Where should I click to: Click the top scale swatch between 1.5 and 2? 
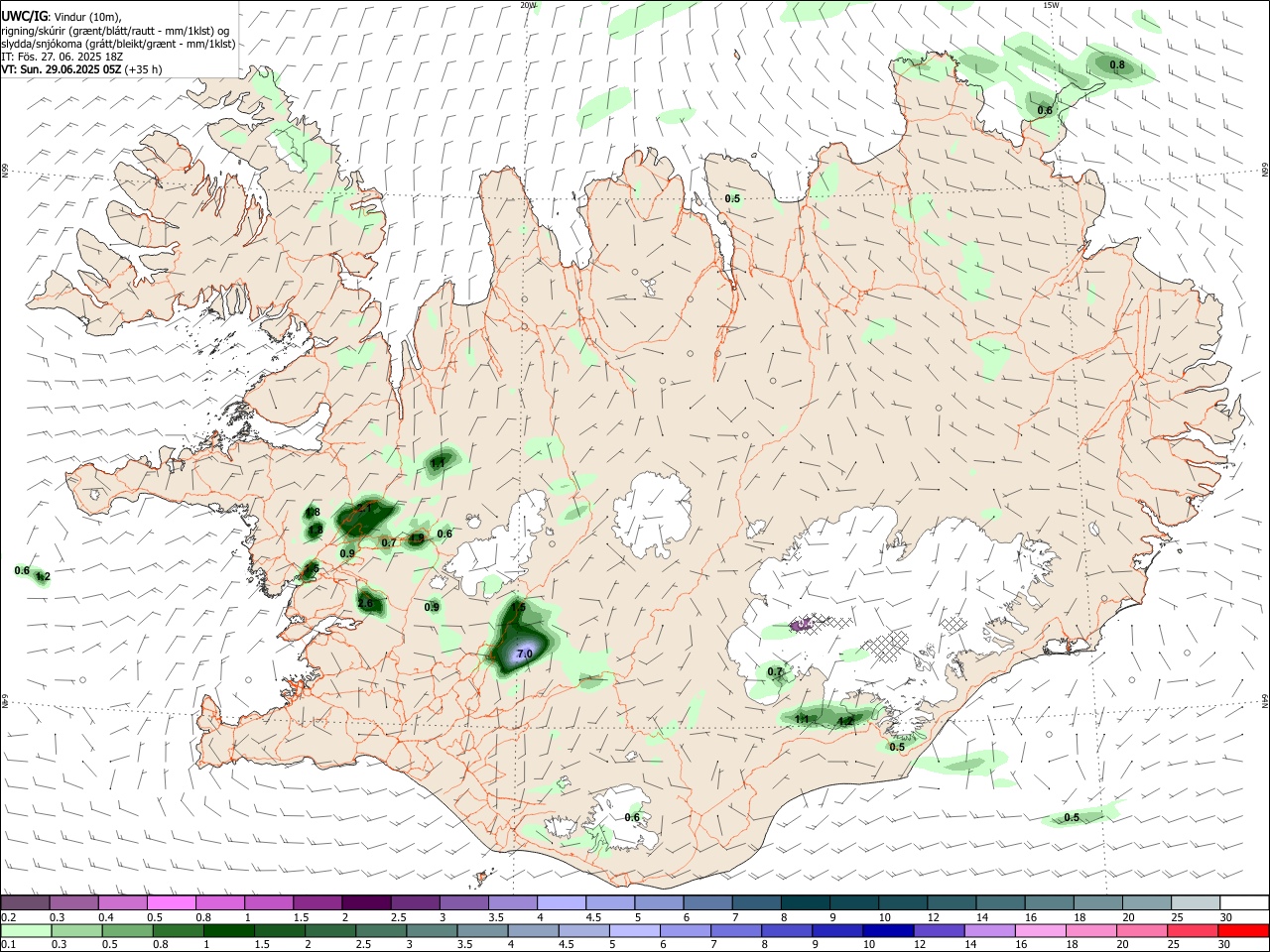(317, 902)
